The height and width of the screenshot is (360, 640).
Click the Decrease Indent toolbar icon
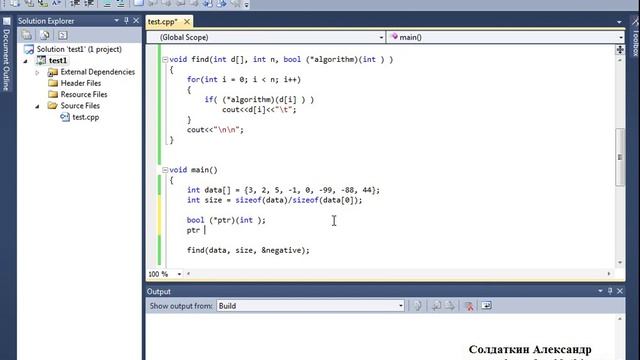(75, 4)
